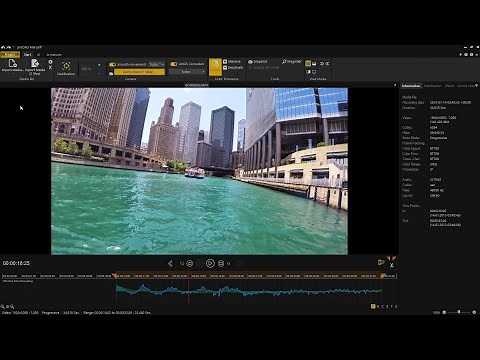The height and width of the screenshot is (360, 480).
Task: Open the Turbo dropdown next to smooth camera
Action: 156,64
